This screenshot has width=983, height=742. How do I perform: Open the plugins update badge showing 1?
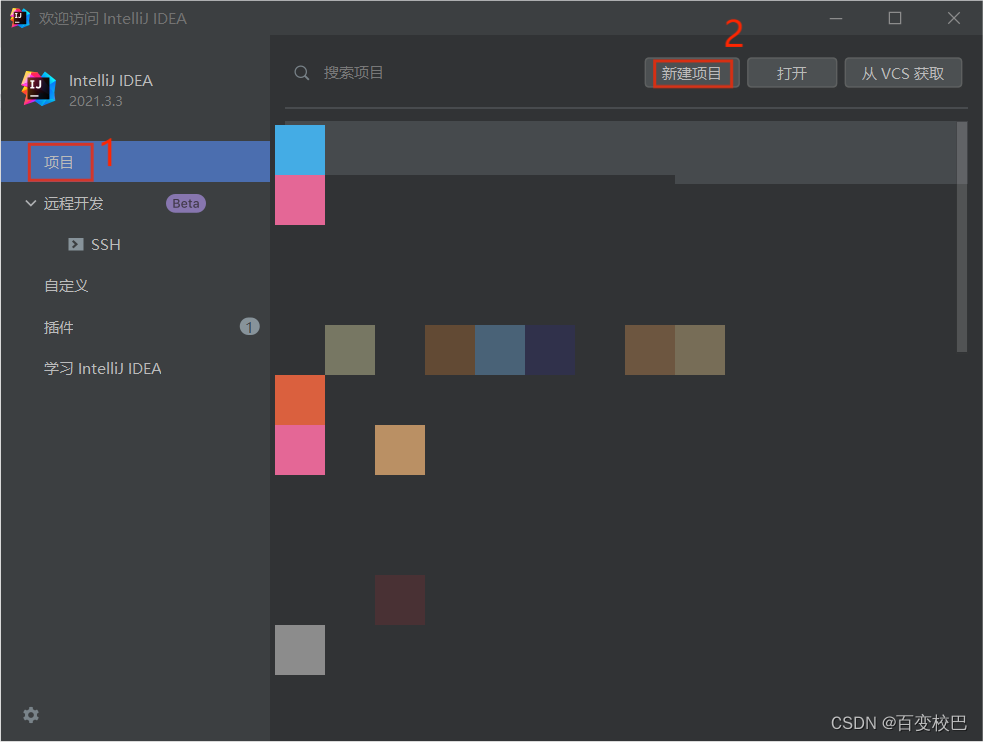[x=250, y=327]
